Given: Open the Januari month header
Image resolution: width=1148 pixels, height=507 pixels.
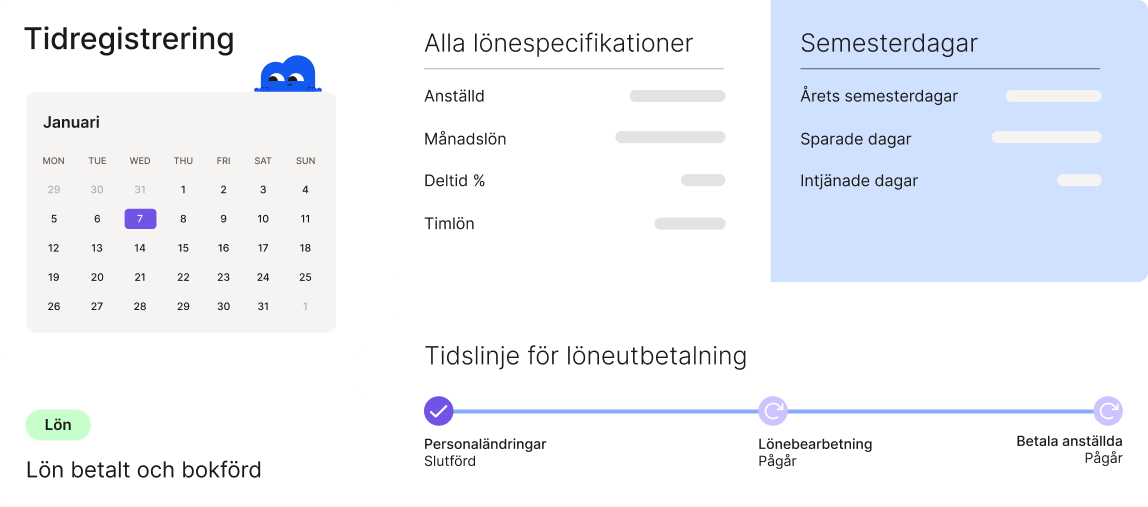Looking at the screenshot, I should point(71,122).
